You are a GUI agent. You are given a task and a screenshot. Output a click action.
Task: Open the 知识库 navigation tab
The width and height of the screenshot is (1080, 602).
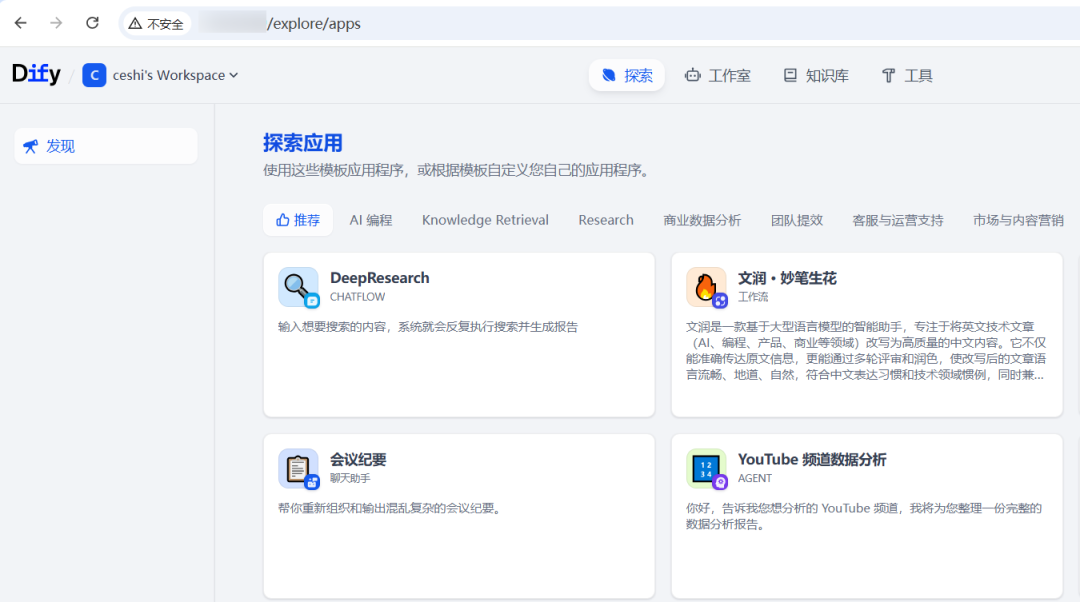[x=816, y=76]
